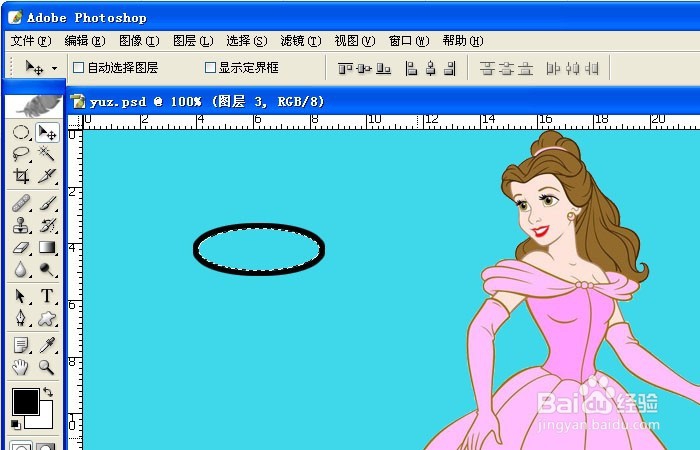Image resolution: width=700 pixels, height=450 pixels.
Task: Click the feather logo atop toolbox
Action: [x=34, y=106]
